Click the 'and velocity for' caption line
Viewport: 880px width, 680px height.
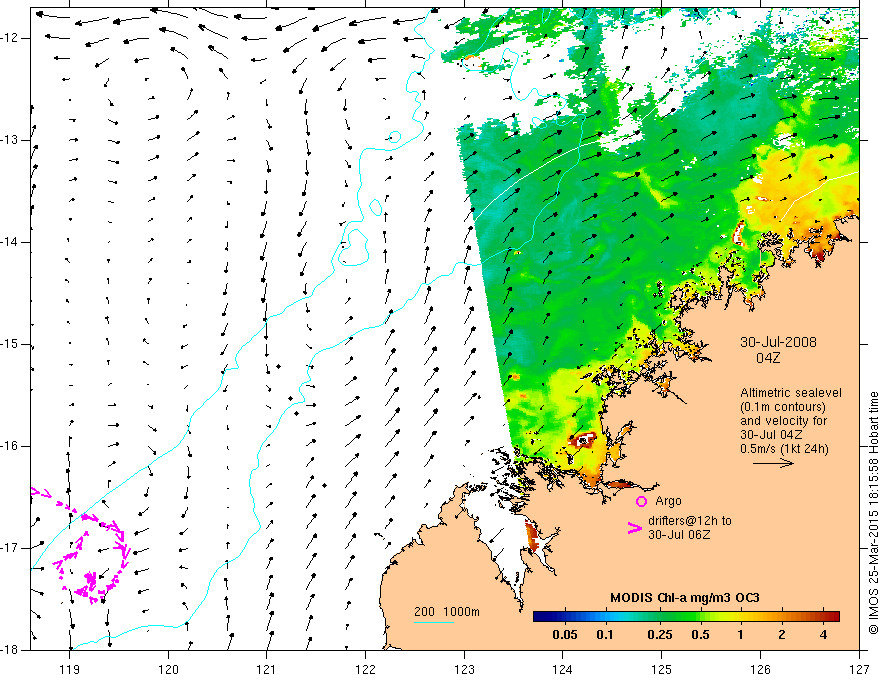[x=783, y=421]
